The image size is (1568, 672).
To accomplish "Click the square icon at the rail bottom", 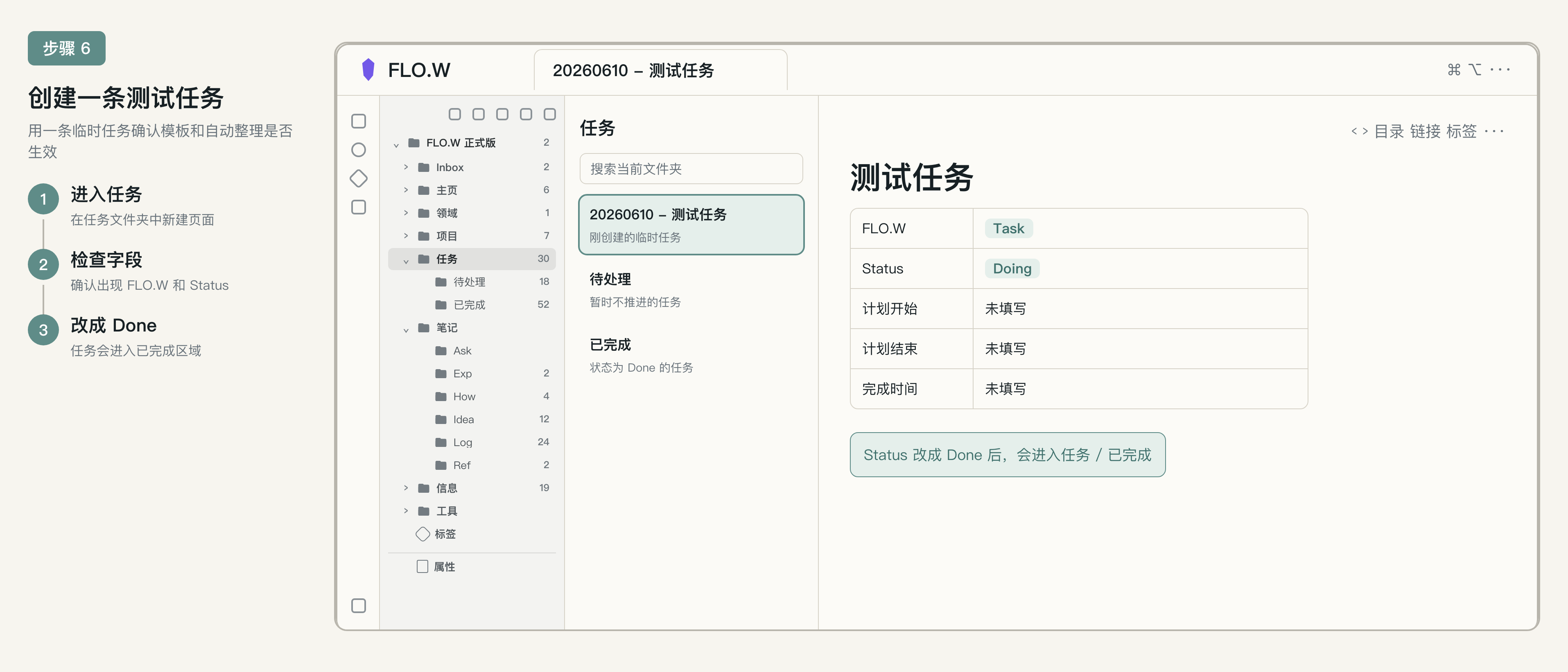I will [359, 605].
